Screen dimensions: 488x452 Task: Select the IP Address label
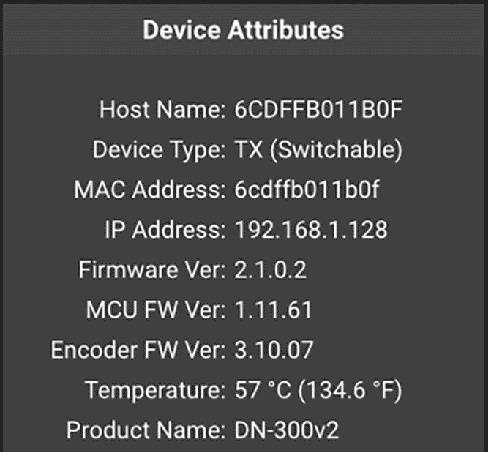(165, 230)
